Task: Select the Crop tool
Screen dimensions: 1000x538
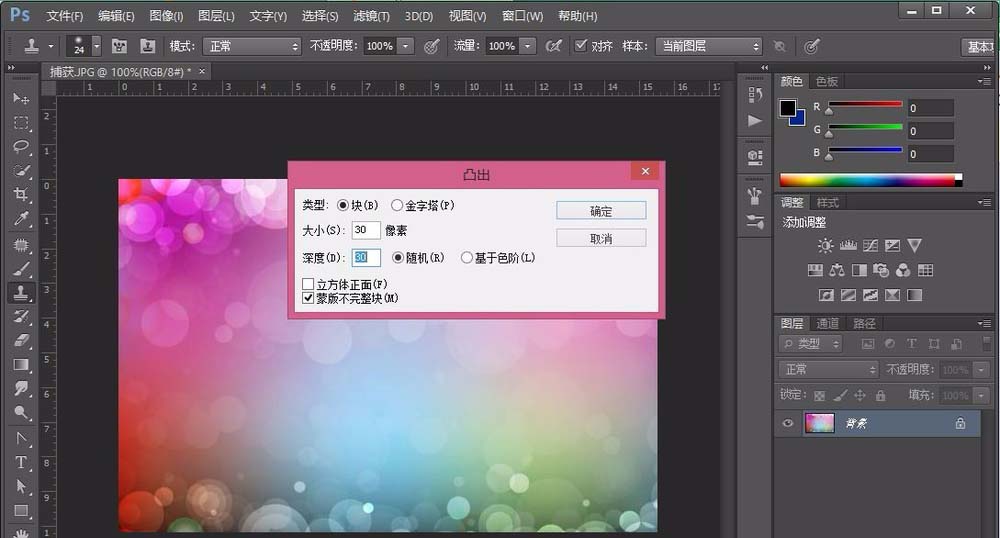Action: click(x=20, y=194)
